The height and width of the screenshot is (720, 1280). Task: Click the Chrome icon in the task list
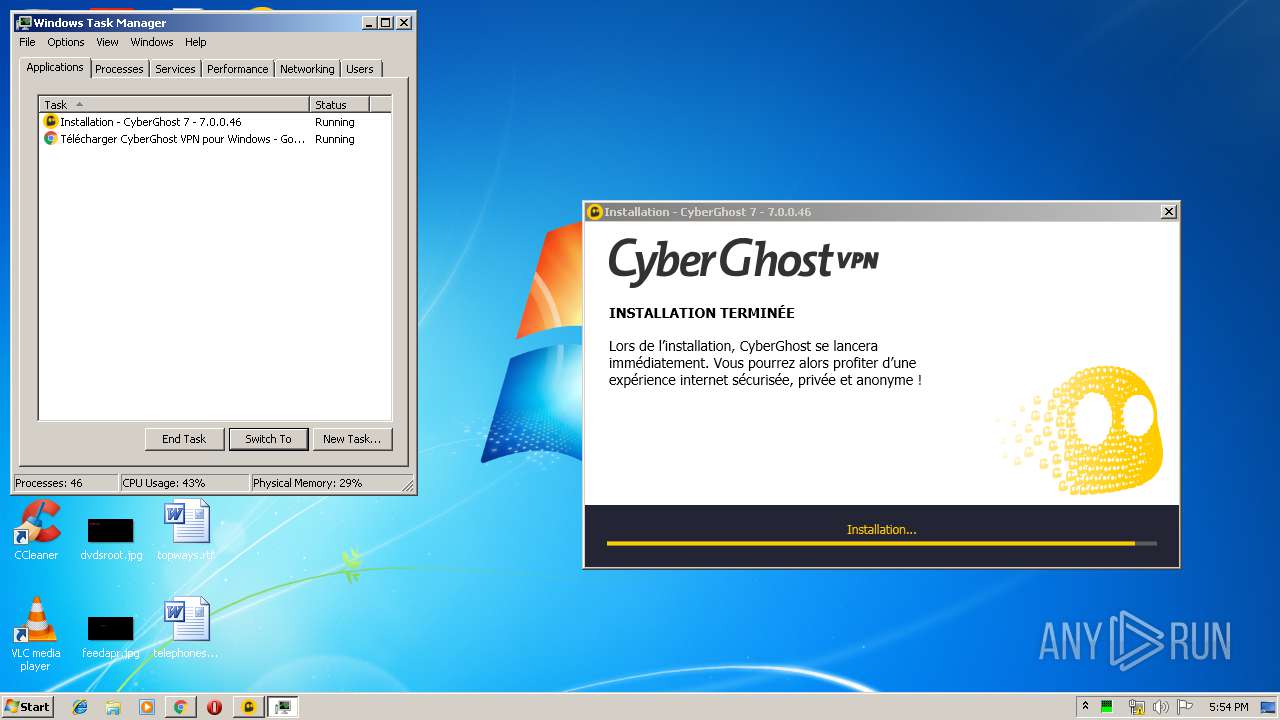pyautogui.click(x=51, y=139)
